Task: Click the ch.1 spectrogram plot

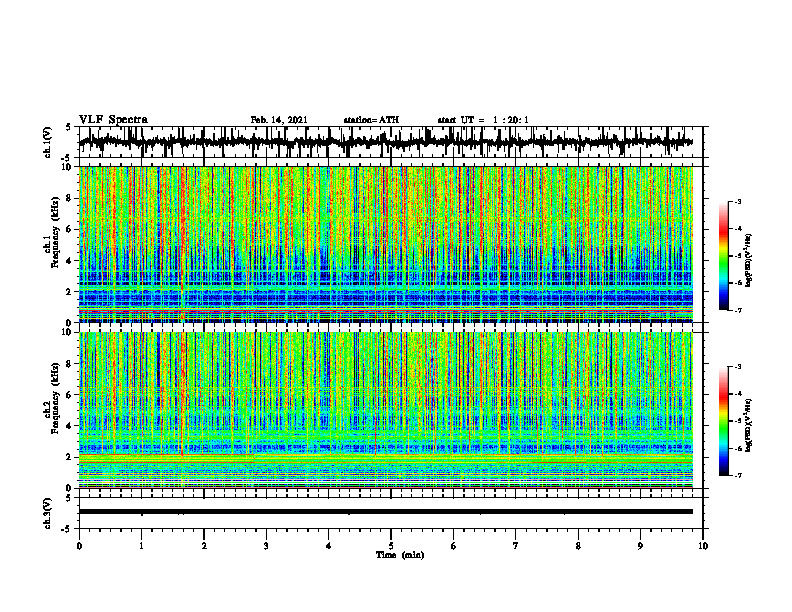Action: 386,244
